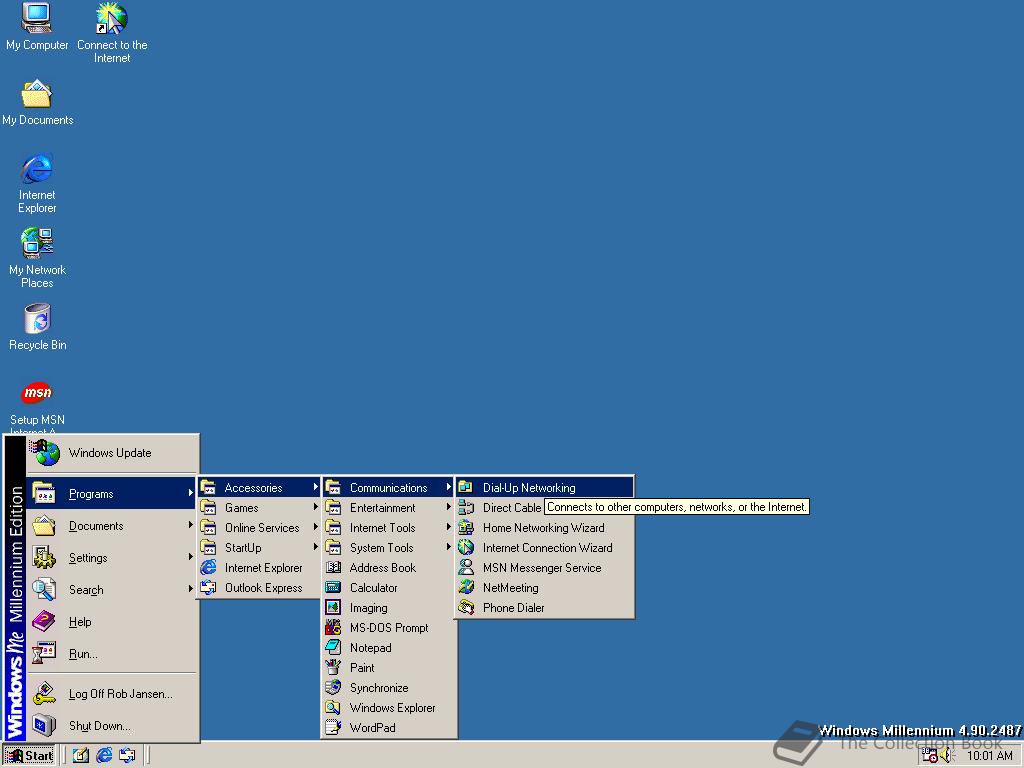Launch Address Book from Accessories
The width and height of the screenshot is (1024, 768).
click(x=389, y=568)
